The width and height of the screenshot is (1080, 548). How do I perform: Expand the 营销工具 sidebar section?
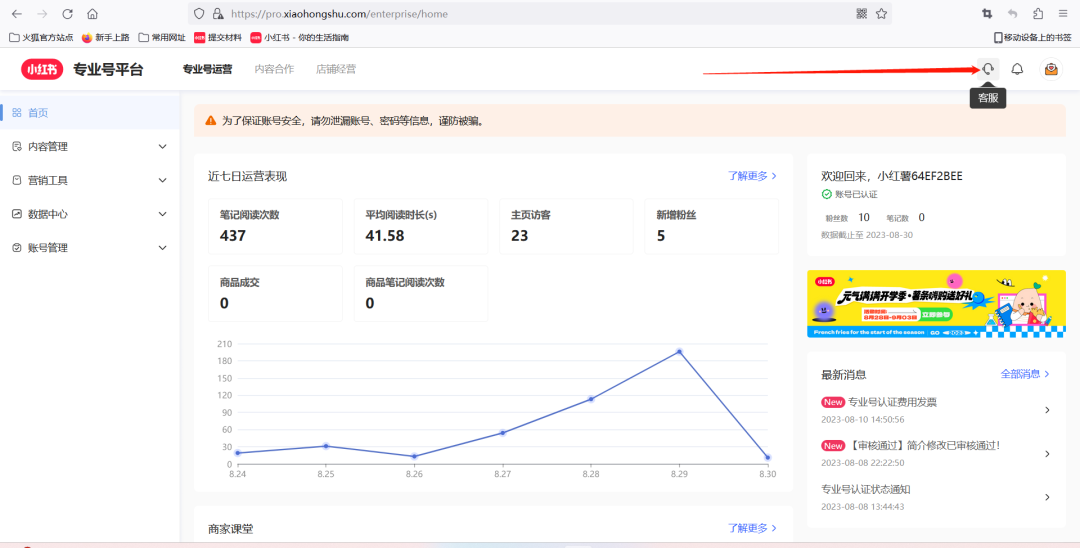click(x=90, y=181)
